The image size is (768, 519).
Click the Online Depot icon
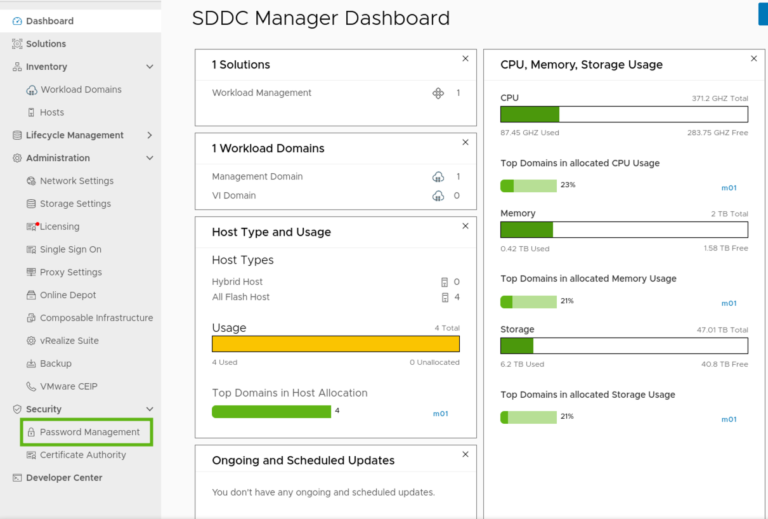tap(31, 295)
